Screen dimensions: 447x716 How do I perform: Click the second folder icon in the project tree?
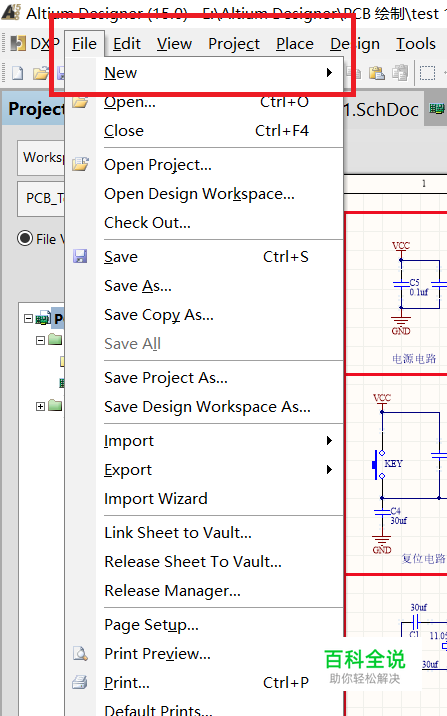pos(55,405)
